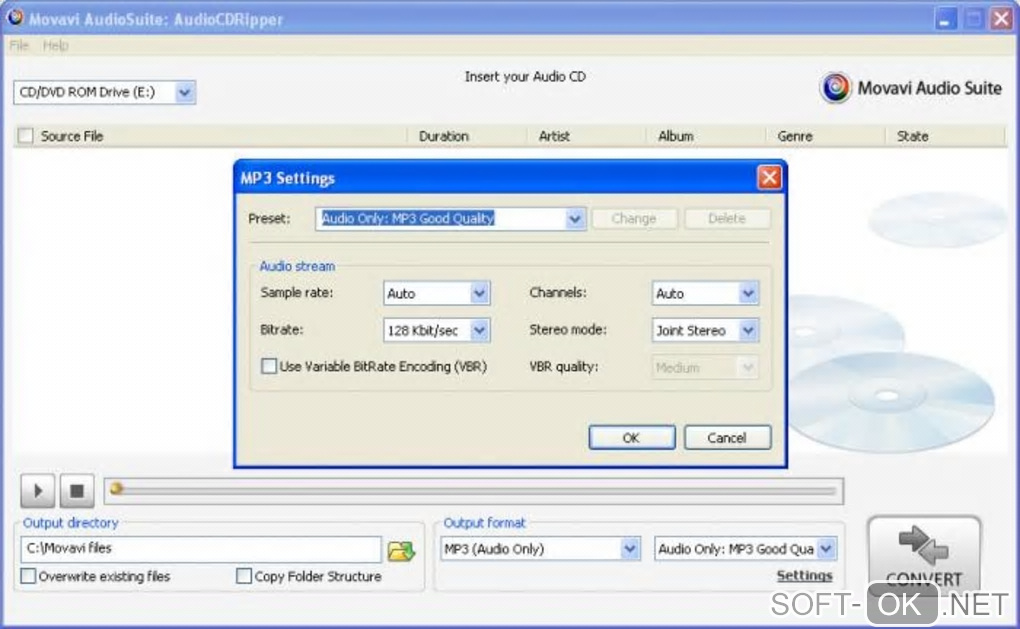
Task: Check Overwrite existing files
Action: pyautogui.click(x=28, y=576)
